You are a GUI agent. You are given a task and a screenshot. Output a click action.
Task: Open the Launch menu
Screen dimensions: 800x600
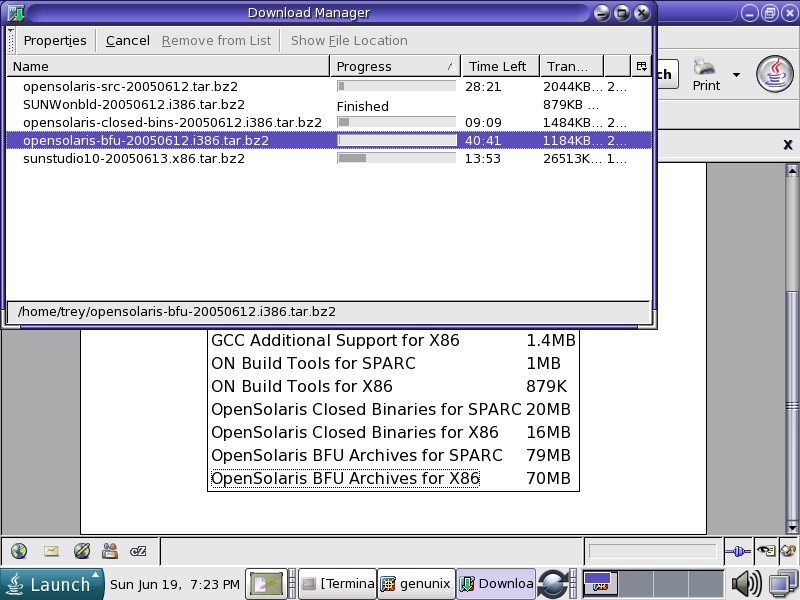(x=51, y=584)
